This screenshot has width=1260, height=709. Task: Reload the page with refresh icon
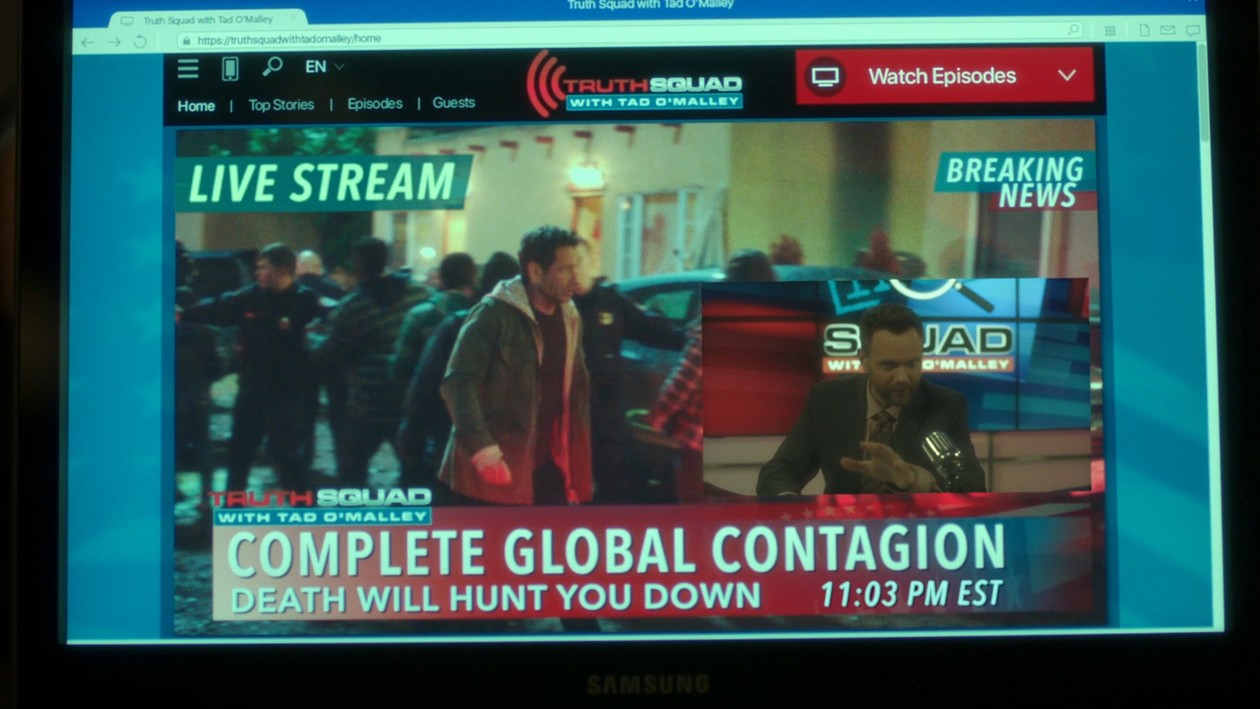click(140, 41)
